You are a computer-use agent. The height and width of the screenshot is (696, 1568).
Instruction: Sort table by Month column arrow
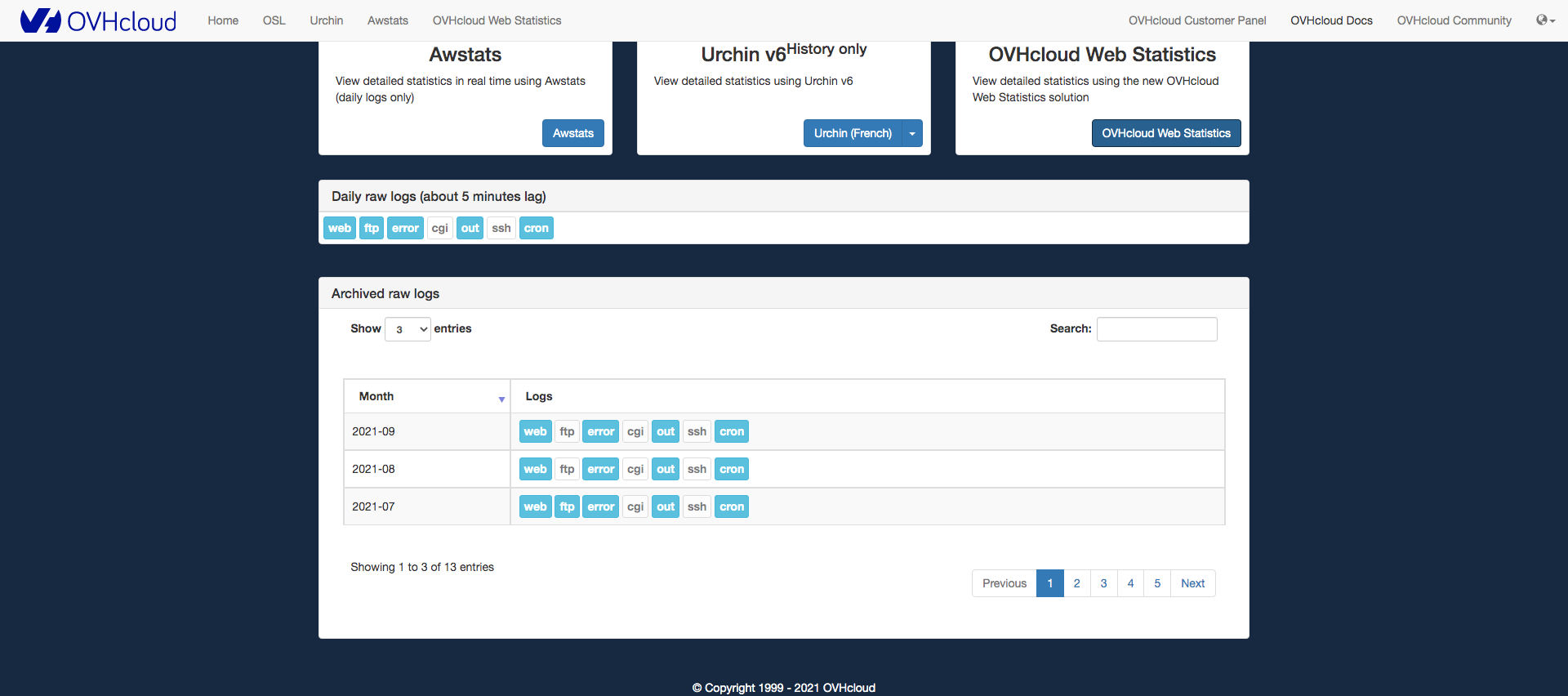pyautogui.click(x=501, y=399)
